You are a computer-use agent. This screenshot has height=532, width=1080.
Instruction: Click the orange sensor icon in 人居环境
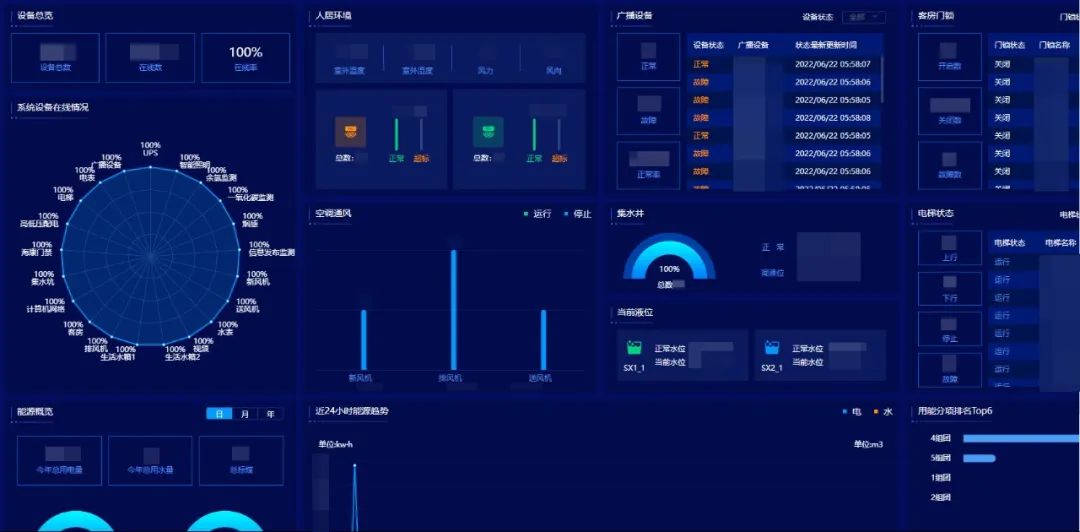click(x=350, y=131)
